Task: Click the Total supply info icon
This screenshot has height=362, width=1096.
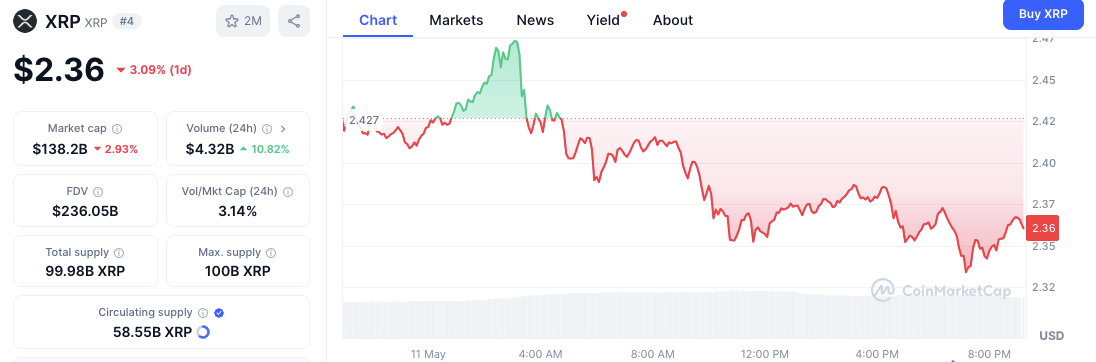Action: [120, 252]
